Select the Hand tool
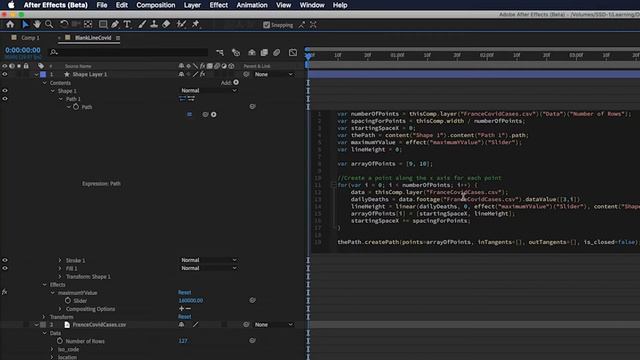The width and height of the screenshot is (640, 360). (x=37, y=24)
